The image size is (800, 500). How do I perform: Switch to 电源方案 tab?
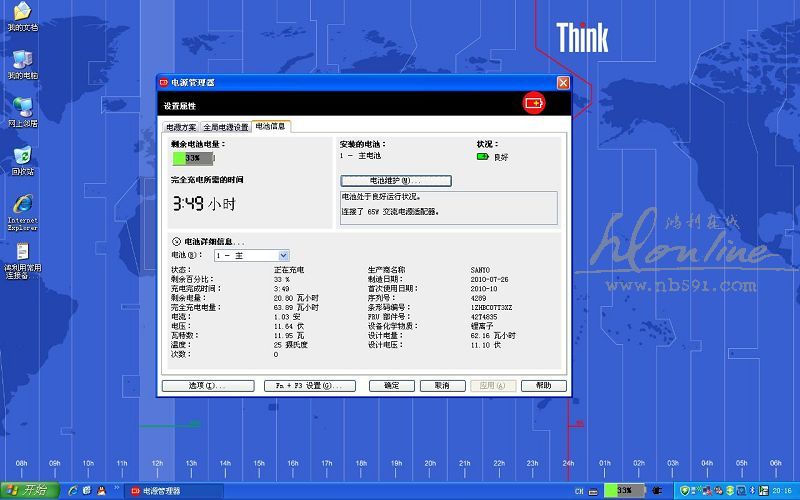click(x=182, y=127)
